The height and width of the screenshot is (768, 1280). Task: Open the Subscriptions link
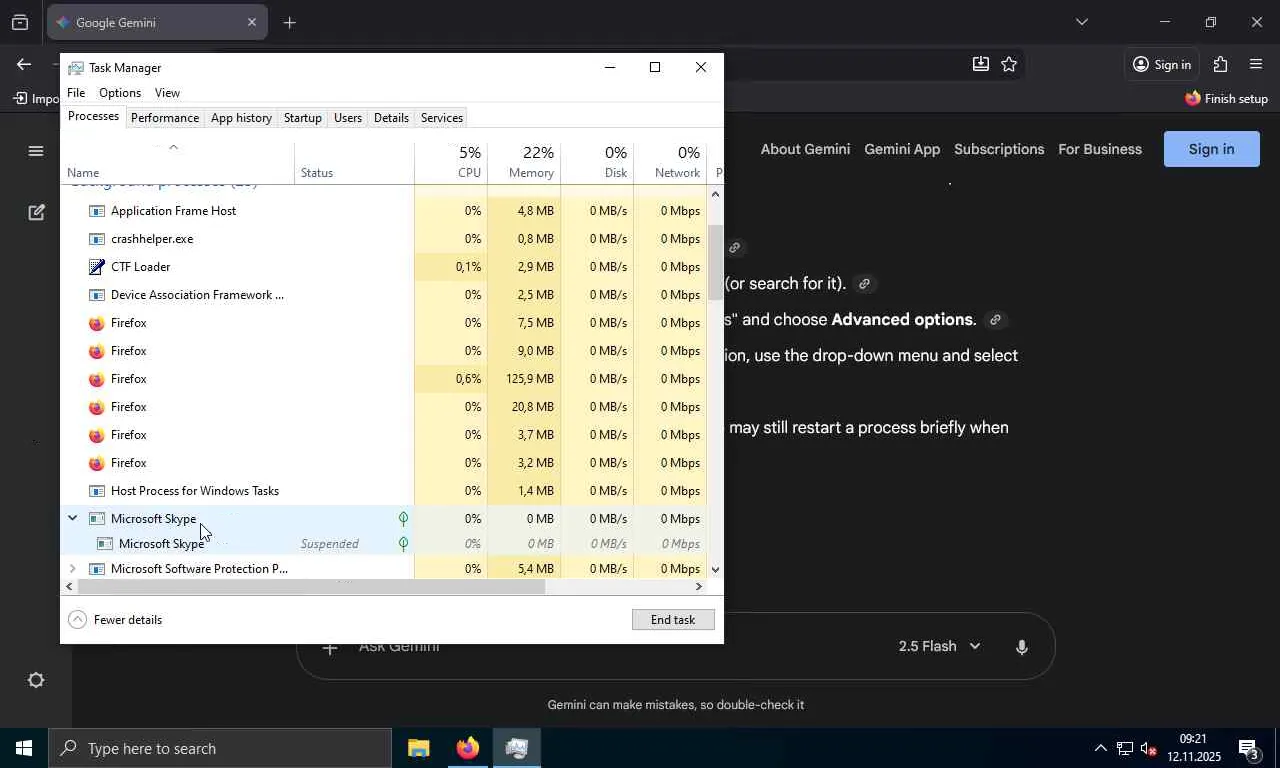click(x=999, y=149)
